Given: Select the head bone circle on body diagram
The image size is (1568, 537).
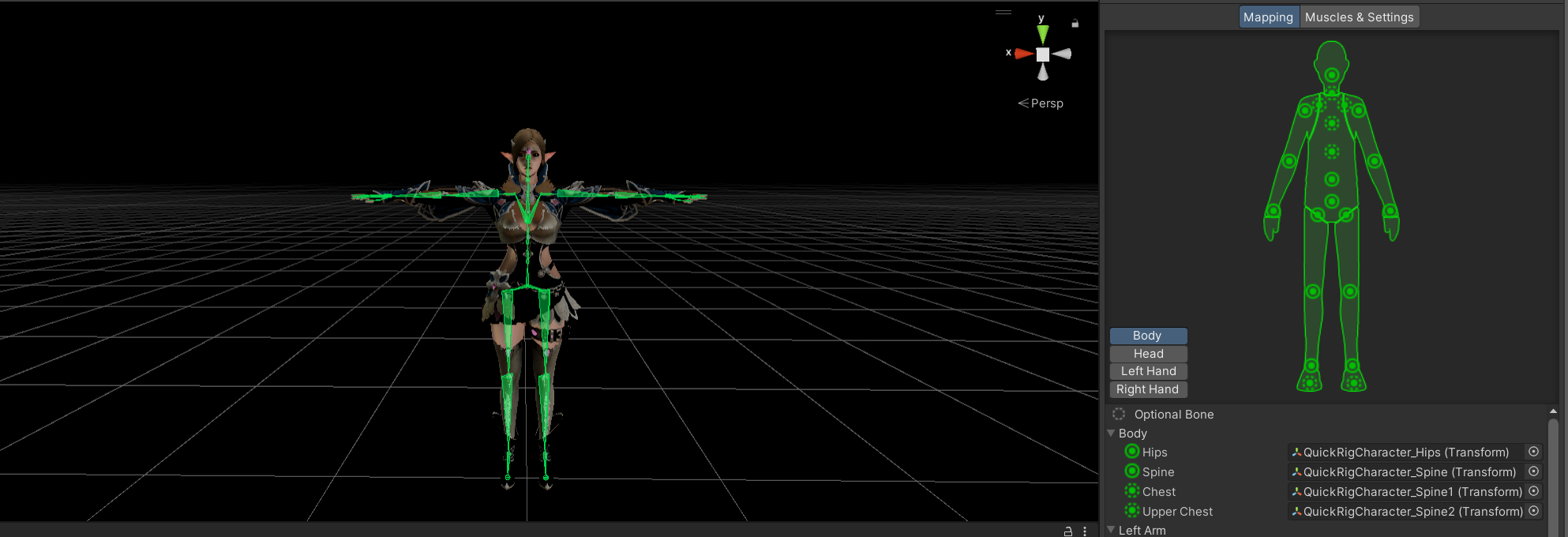Looking at the screenshot, I should click(x=1332, y=75).
